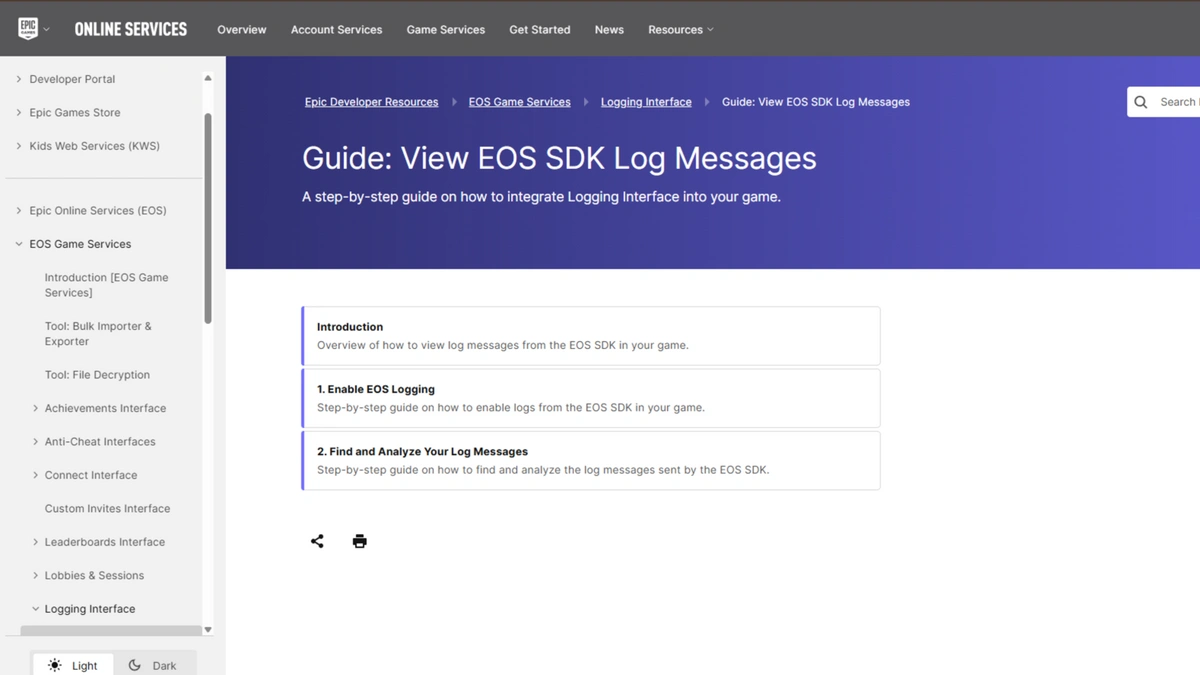Collapse the EOS Game Services section
The image size is (1200, 675).
click(x=19, y=244)
